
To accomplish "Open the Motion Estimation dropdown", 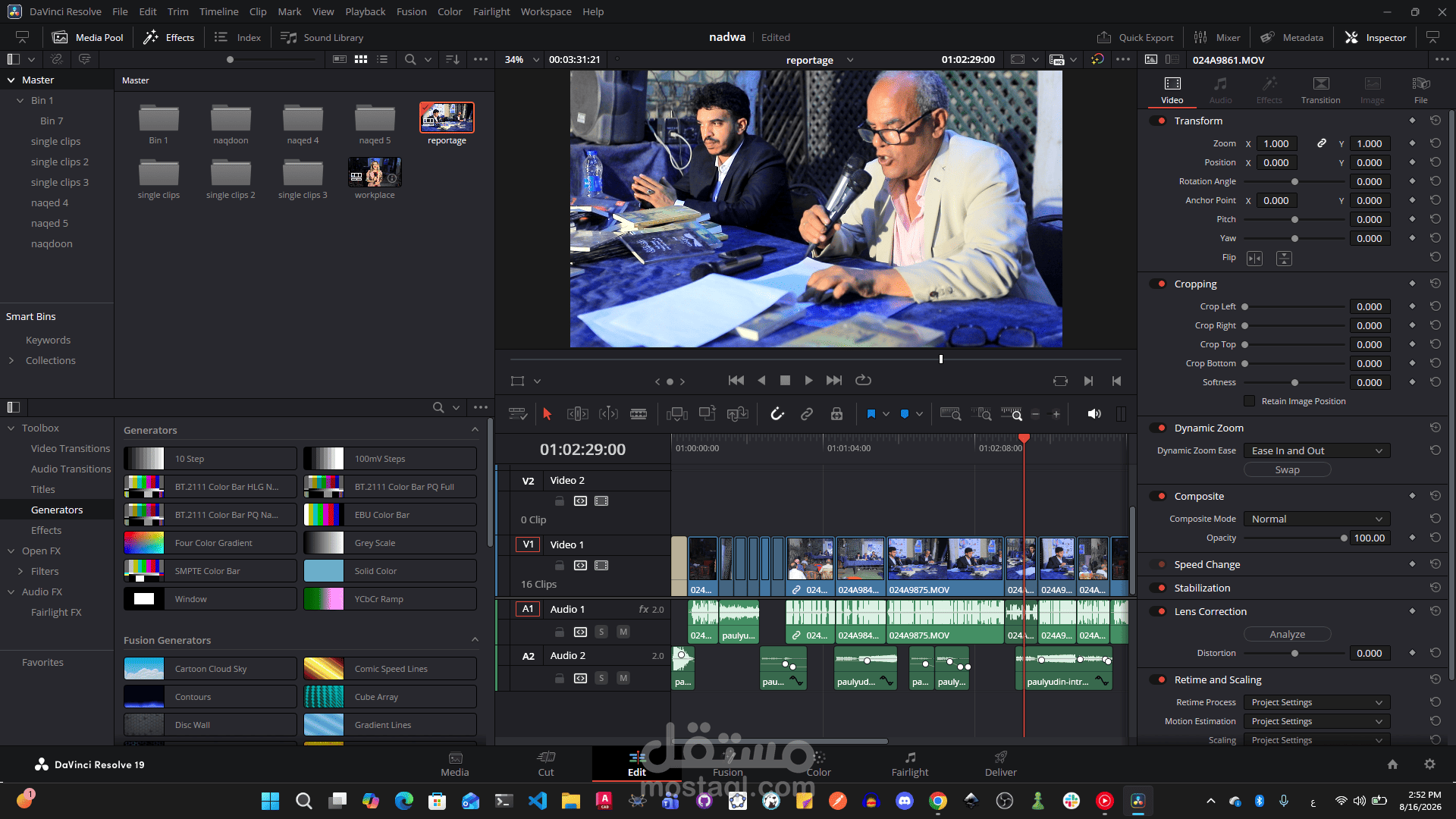I will (1316, 721).
